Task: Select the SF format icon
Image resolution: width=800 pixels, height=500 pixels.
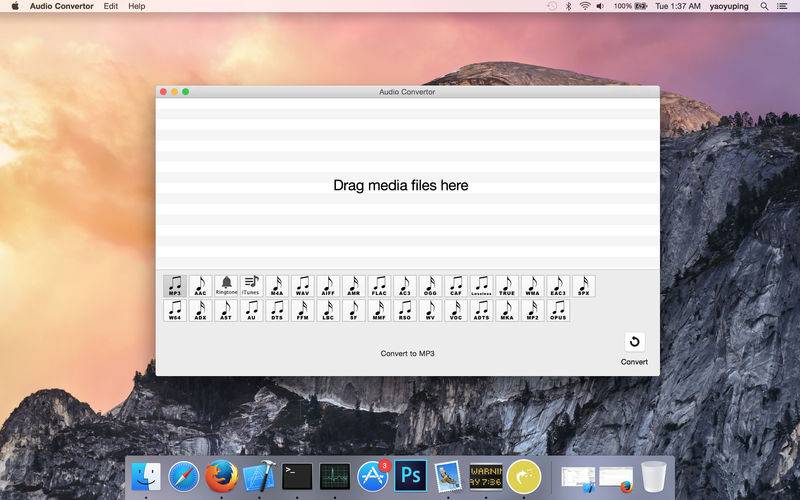Action: pos(354,310)
